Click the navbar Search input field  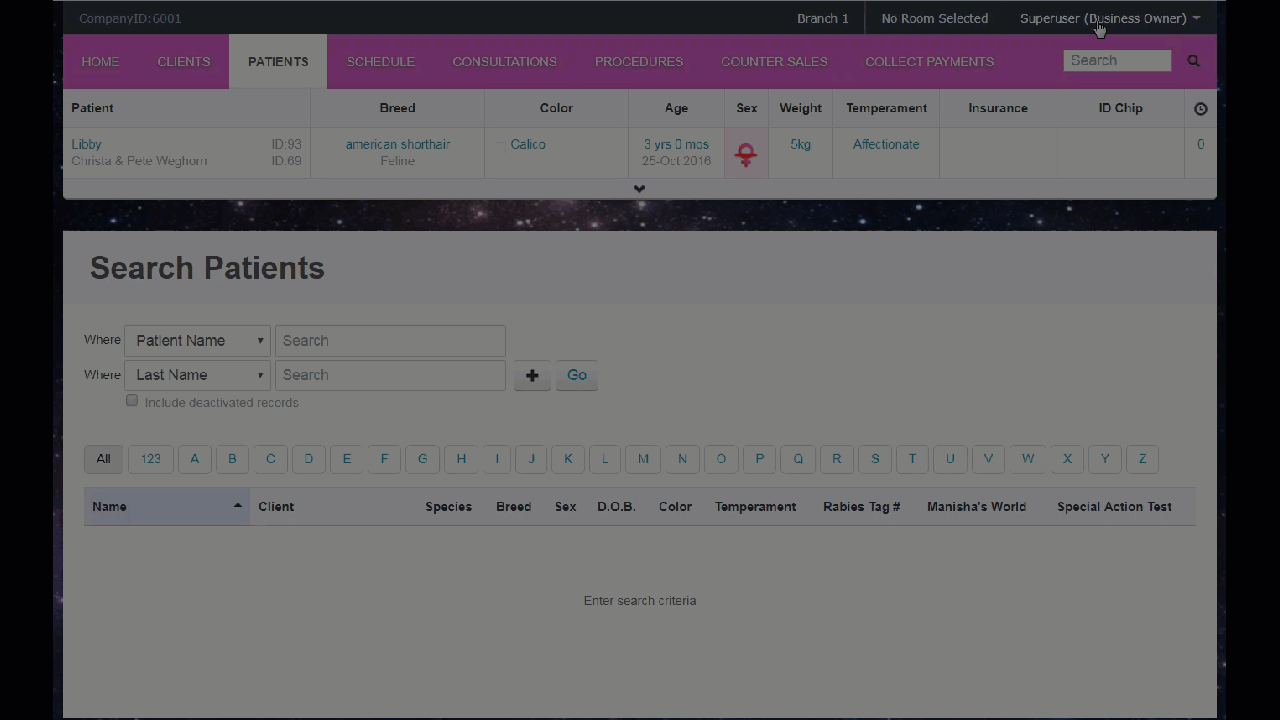(1117, 61)
